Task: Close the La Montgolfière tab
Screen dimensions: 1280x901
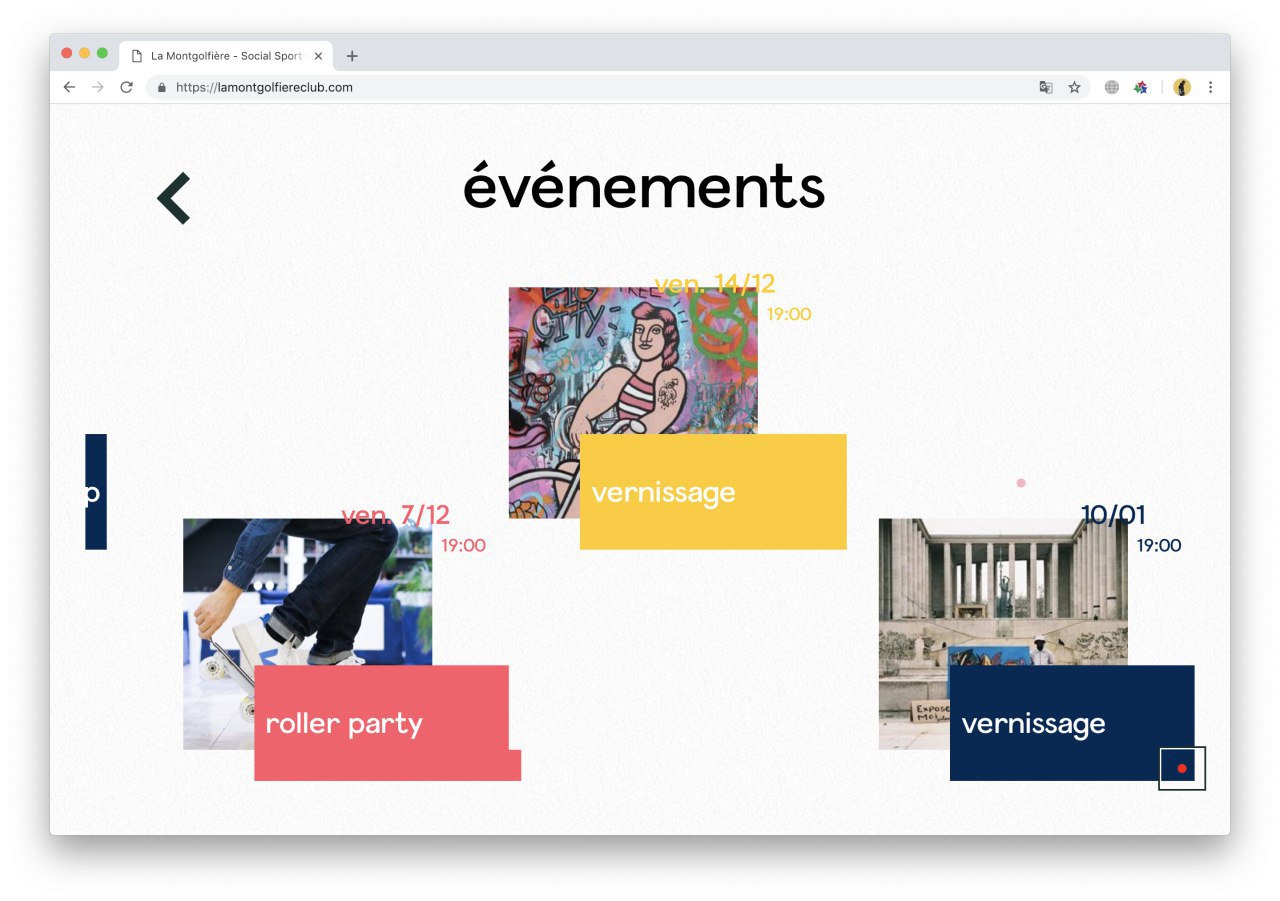Action: pos(318,56)
